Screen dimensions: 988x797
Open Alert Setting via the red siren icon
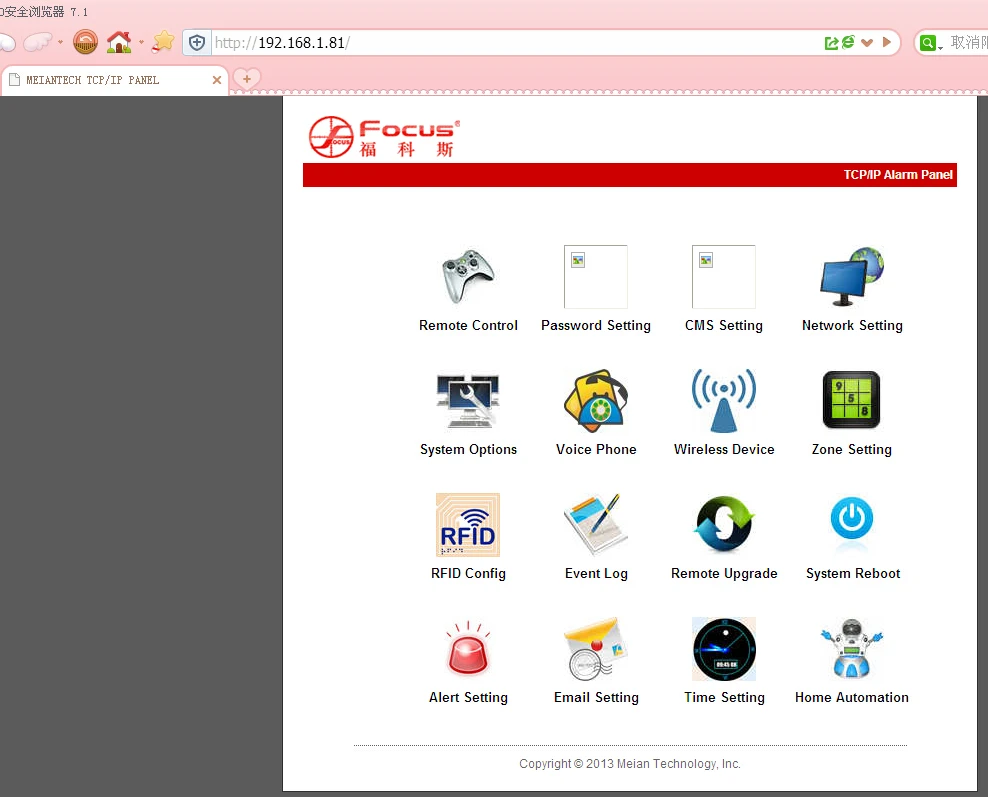point(468,649)
